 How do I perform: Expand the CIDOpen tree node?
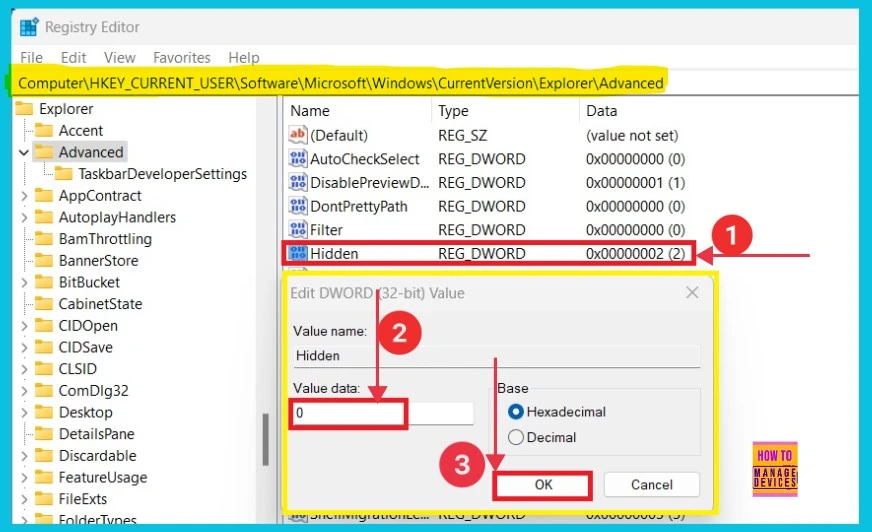tap(24, 326)
